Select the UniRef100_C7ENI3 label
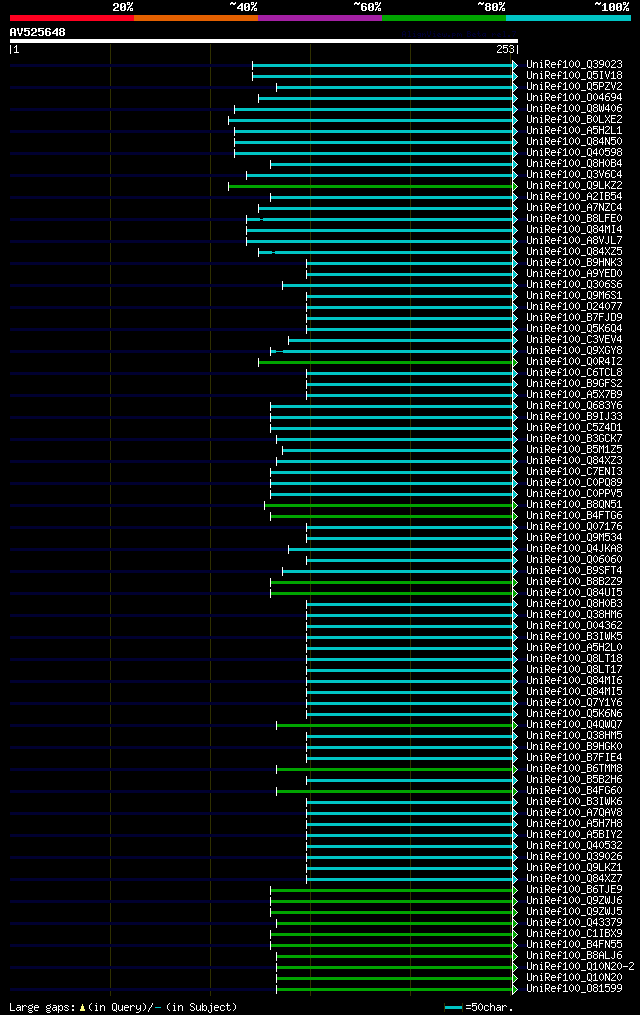640x1015 pixels. (x=574, y=472)
